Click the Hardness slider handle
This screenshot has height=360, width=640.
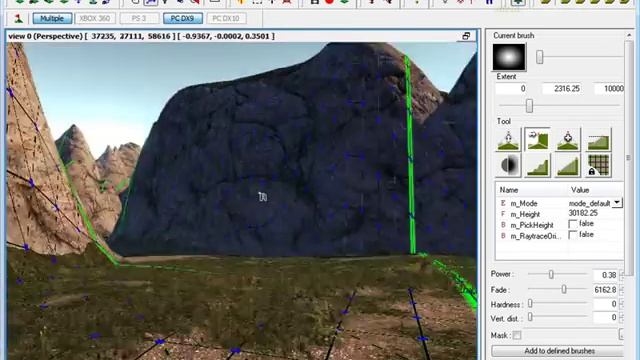click(530, 304)
